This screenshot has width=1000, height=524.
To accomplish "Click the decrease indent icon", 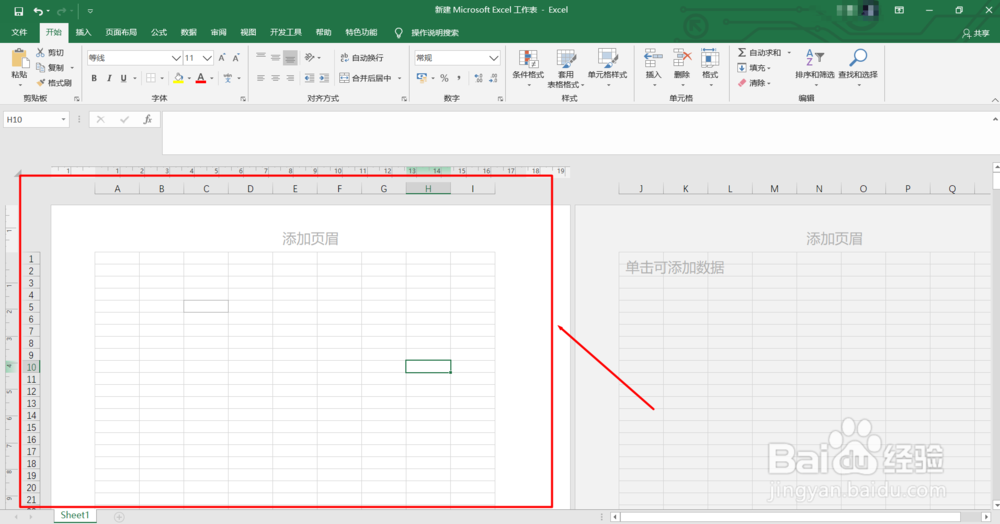I will (309, 78).
